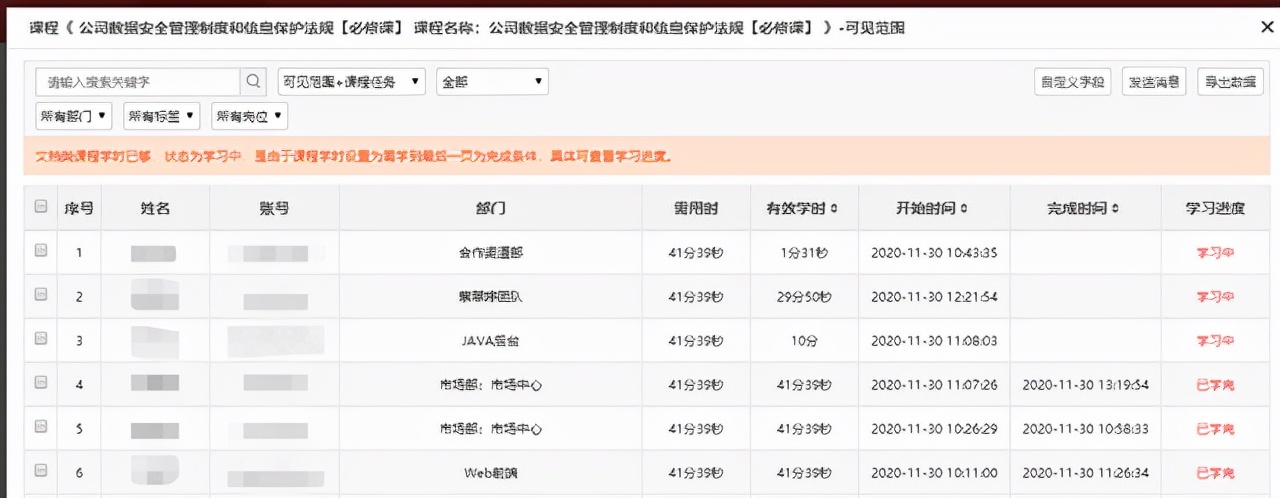
Task: Expand the 所有部门 filter dropdown
Action: [x=74, y=116]
